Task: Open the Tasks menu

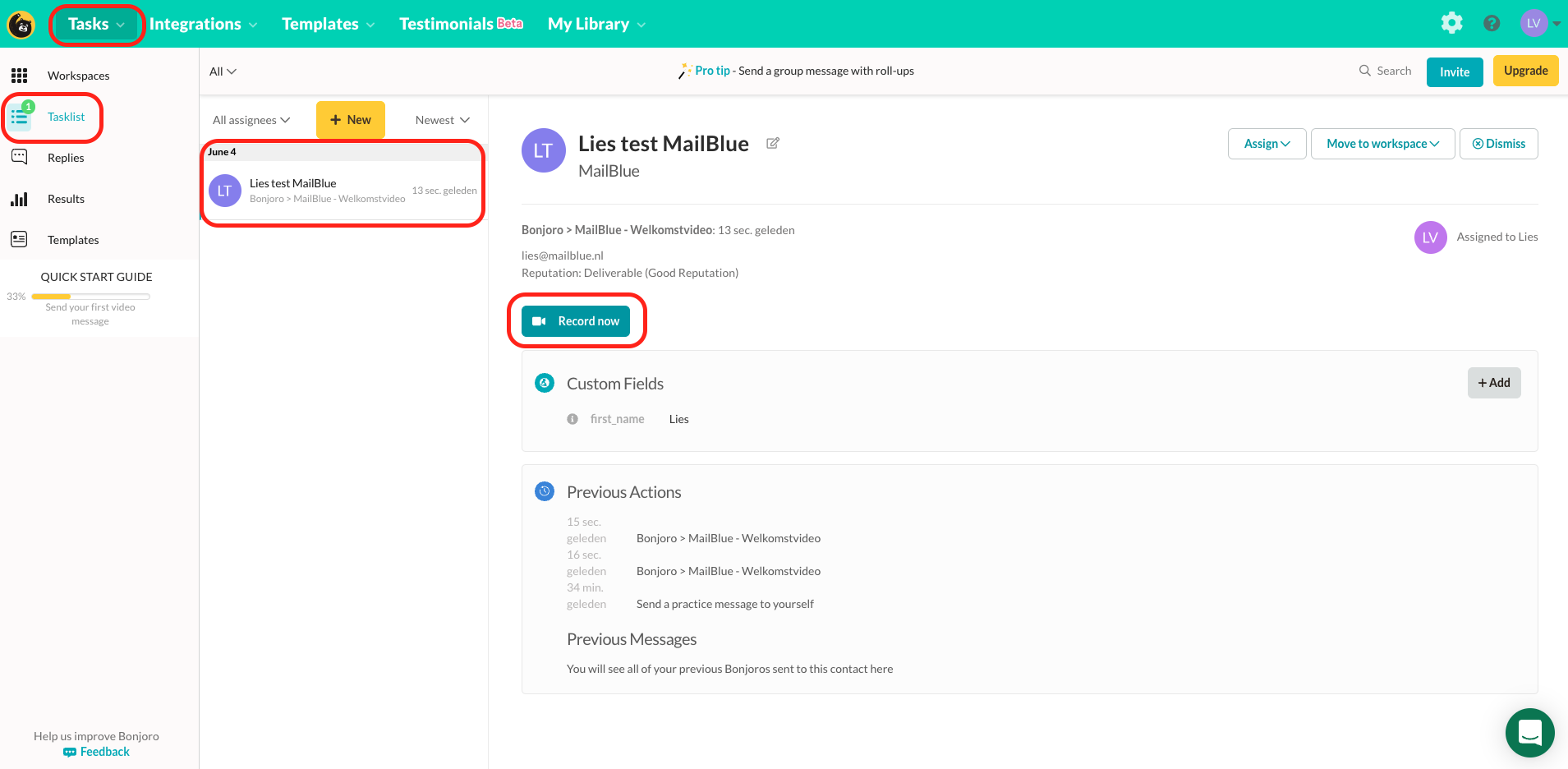Action: click(96, 24)
